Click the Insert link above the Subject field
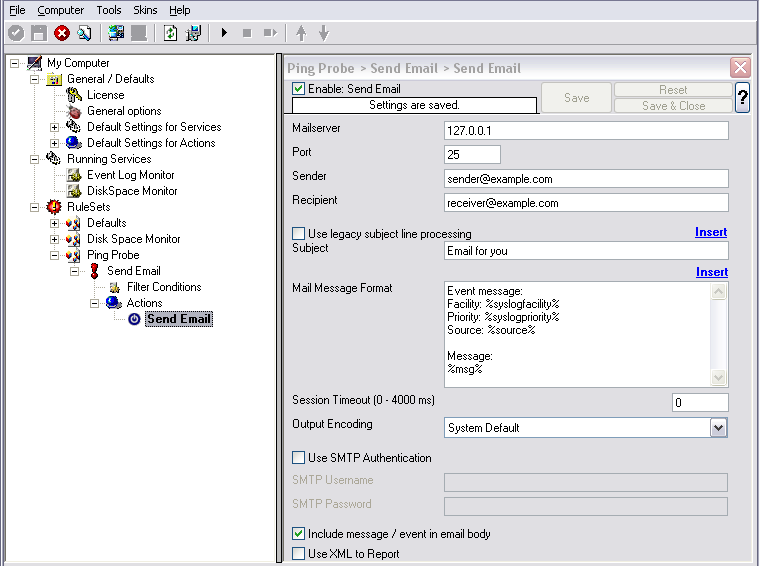This screenshot has height=566, width=760. point(711,232)
